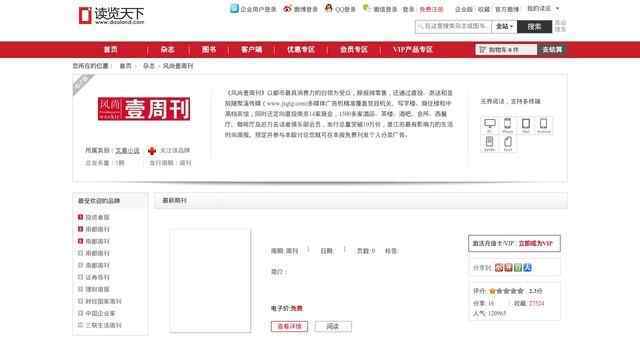Click the black search button
The height and width of the screenshot is (360, 640).
pos(534,27)
